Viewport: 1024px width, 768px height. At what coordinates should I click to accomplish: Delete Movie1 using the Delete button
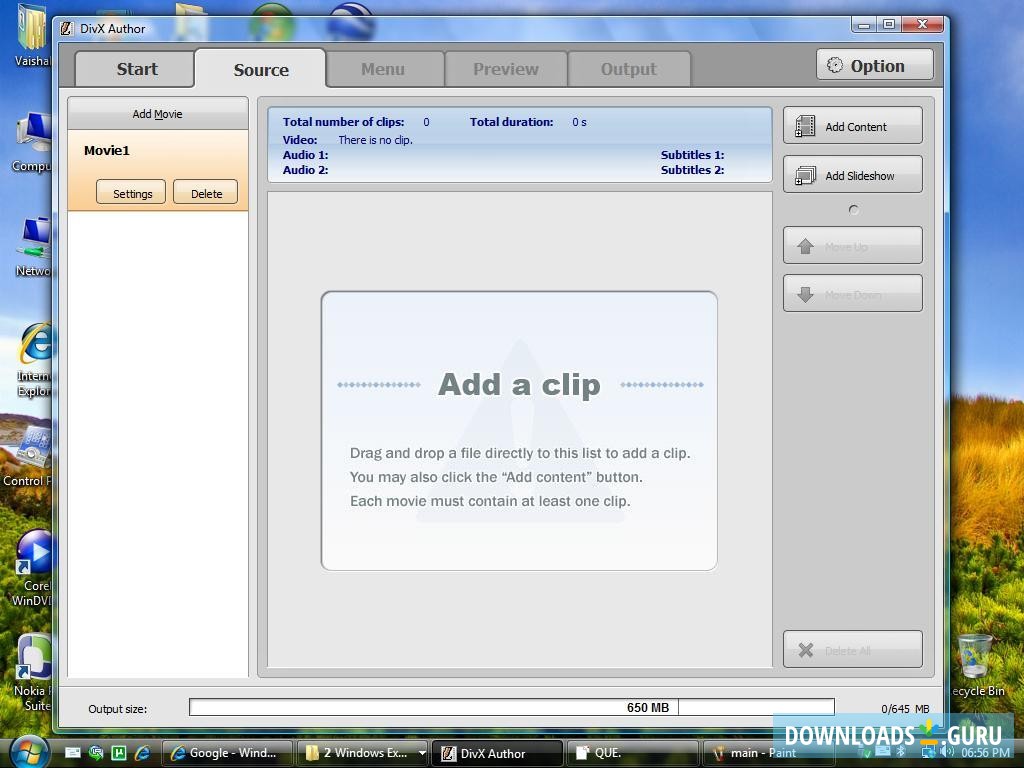click(x=206, y=193)
